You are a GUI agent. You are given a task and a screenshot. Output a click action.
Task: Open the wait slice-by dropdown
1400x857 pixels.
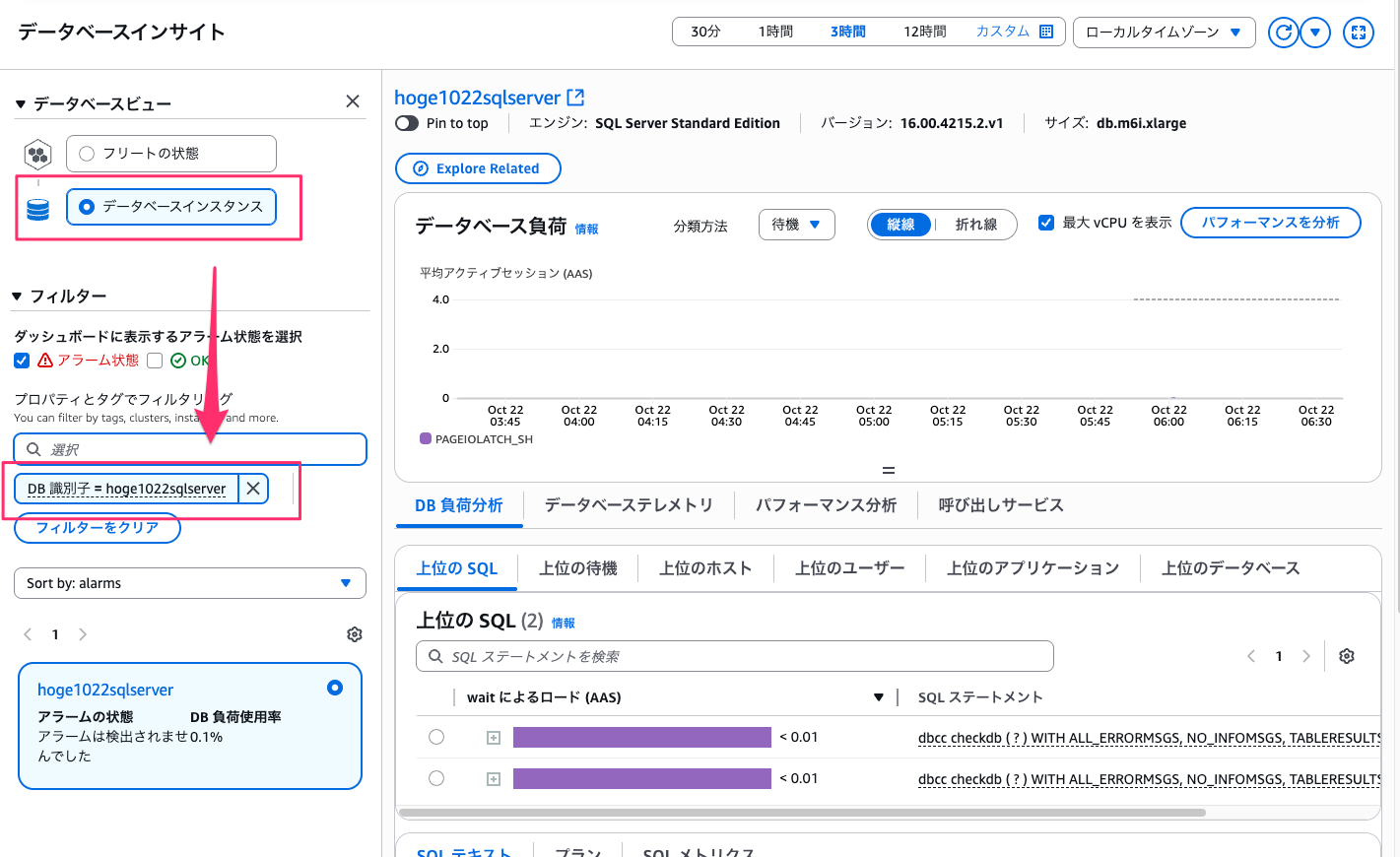[x=796, y=225]
